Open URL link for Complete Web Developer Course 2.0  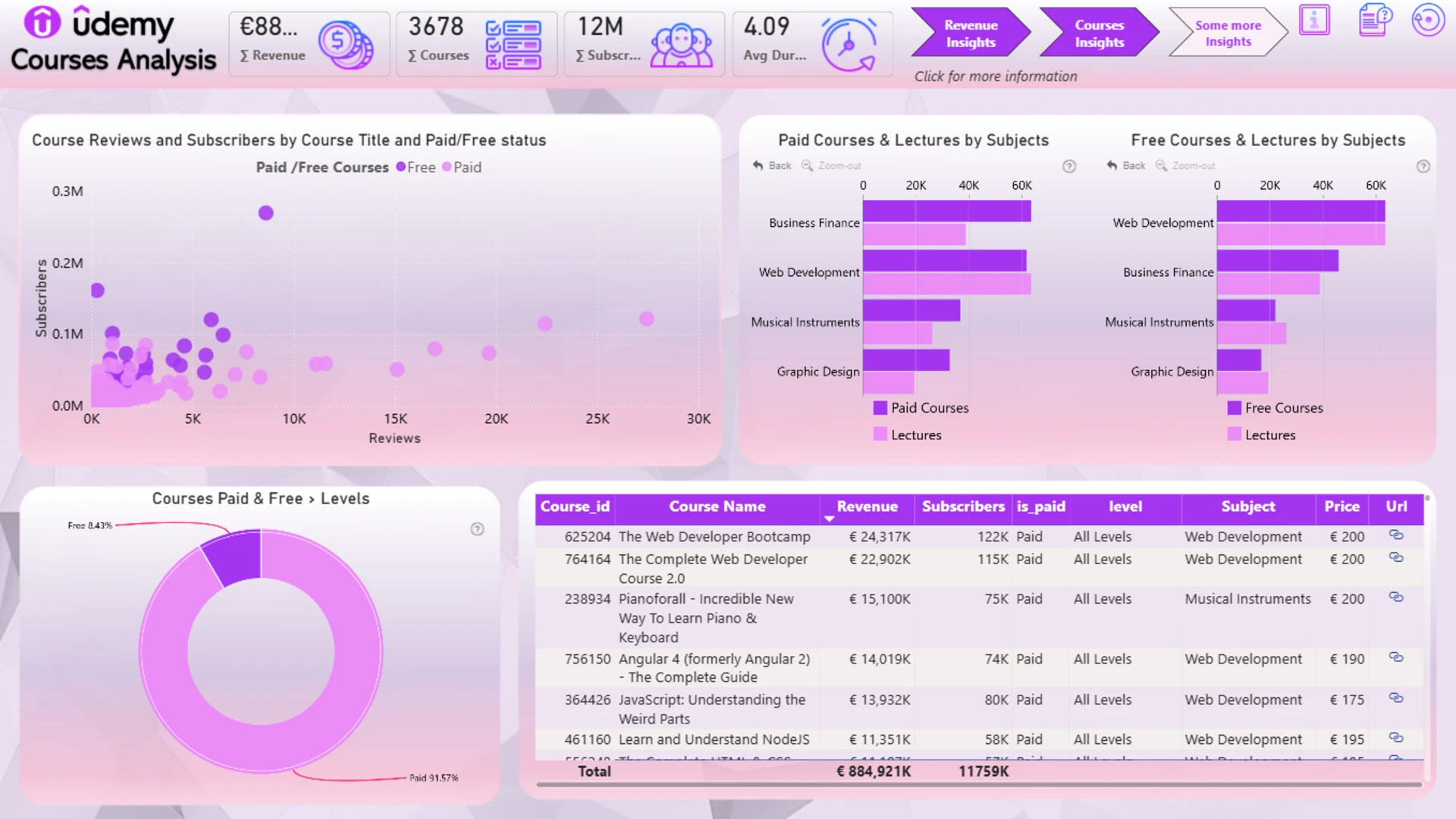pos(1396,557)
